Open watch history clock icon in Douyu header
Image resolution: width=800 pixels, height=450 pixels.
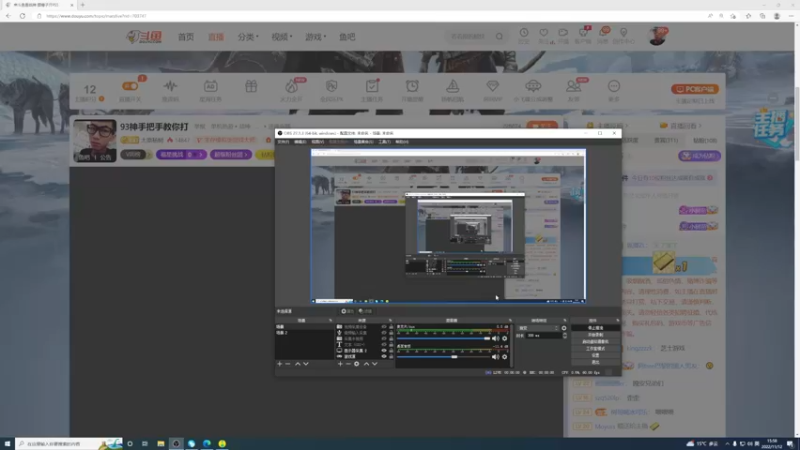pyautogui.click(x=524, y=33)
